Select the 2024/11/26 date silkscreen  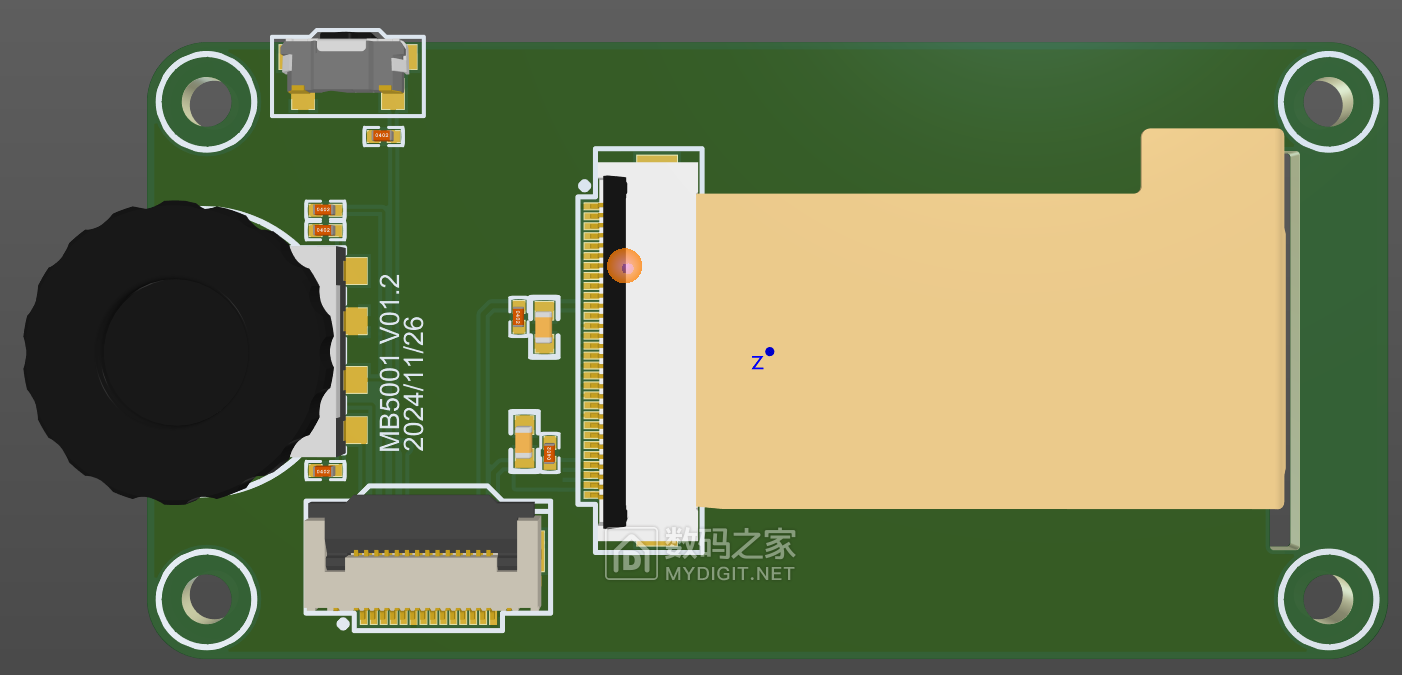pos(414,384)
